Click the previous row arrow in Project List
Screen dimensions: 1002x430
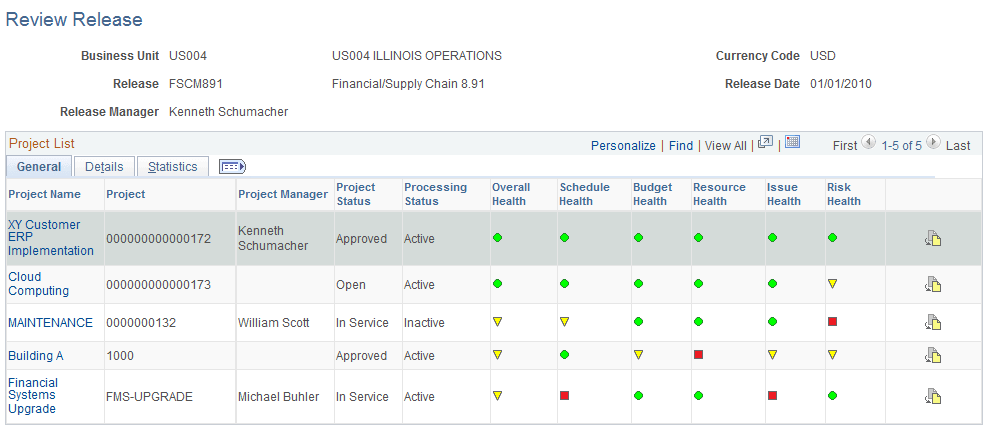pyautogui.click(x=868, y=144)
